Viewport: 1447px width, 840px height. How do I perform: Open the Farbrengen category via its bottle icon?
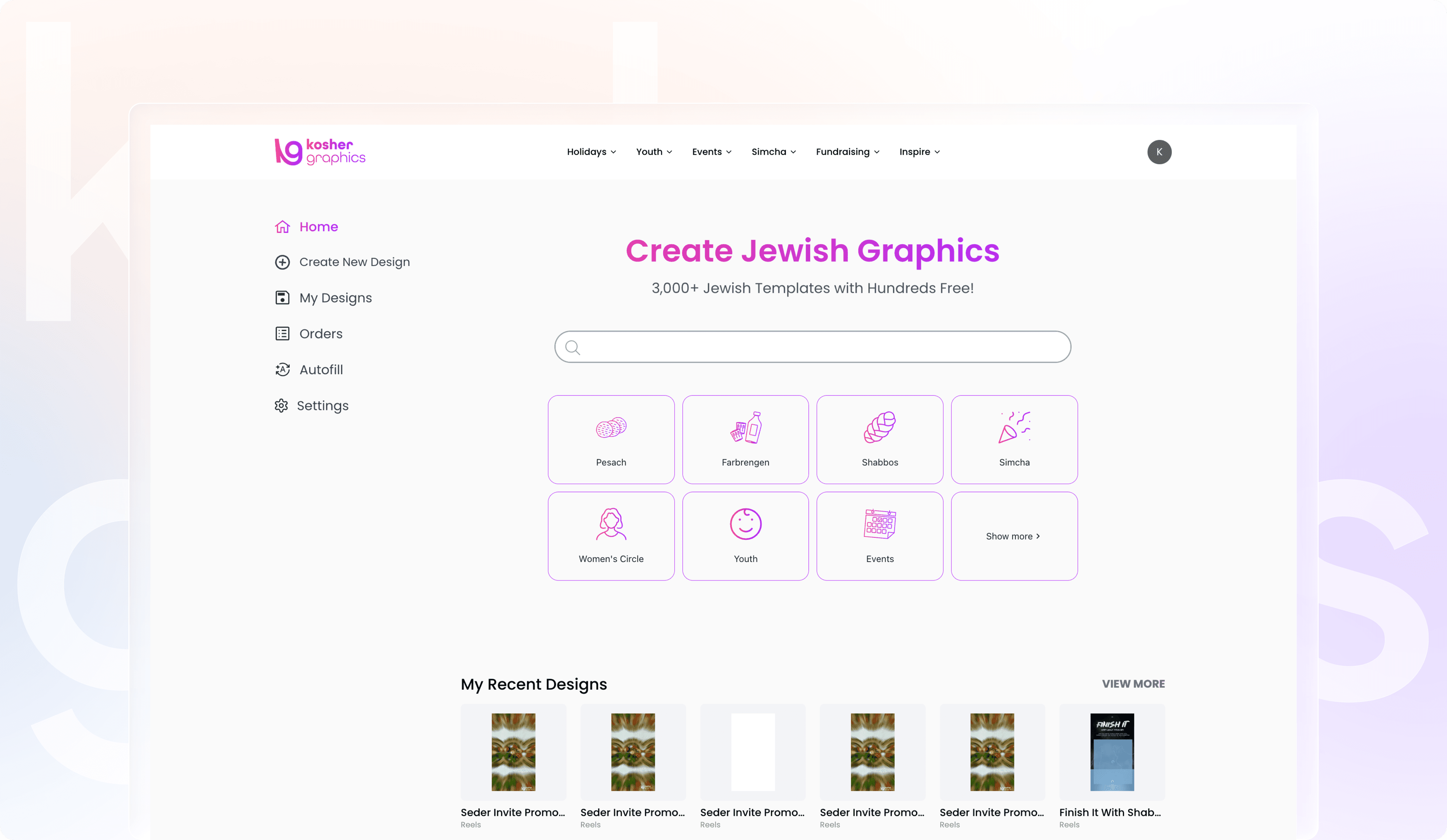click(745, 428)
